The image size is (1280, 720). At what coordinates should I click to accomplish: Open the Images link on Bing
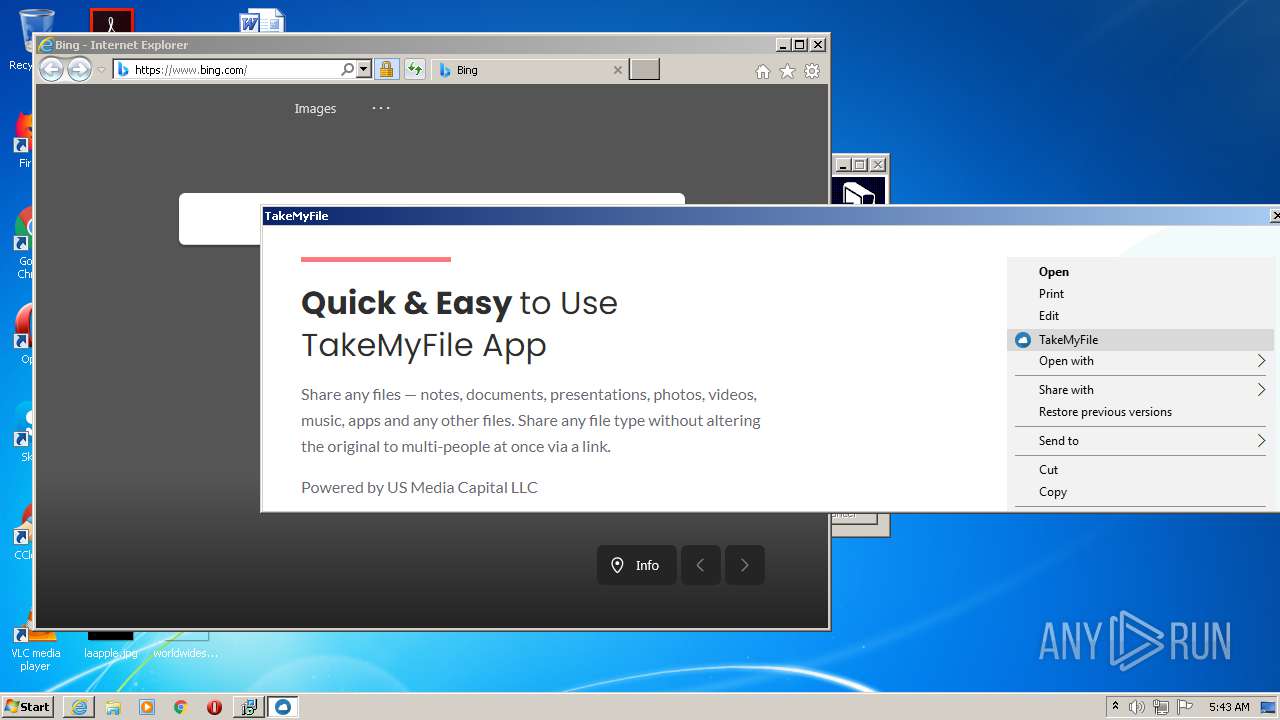point(315,108)
